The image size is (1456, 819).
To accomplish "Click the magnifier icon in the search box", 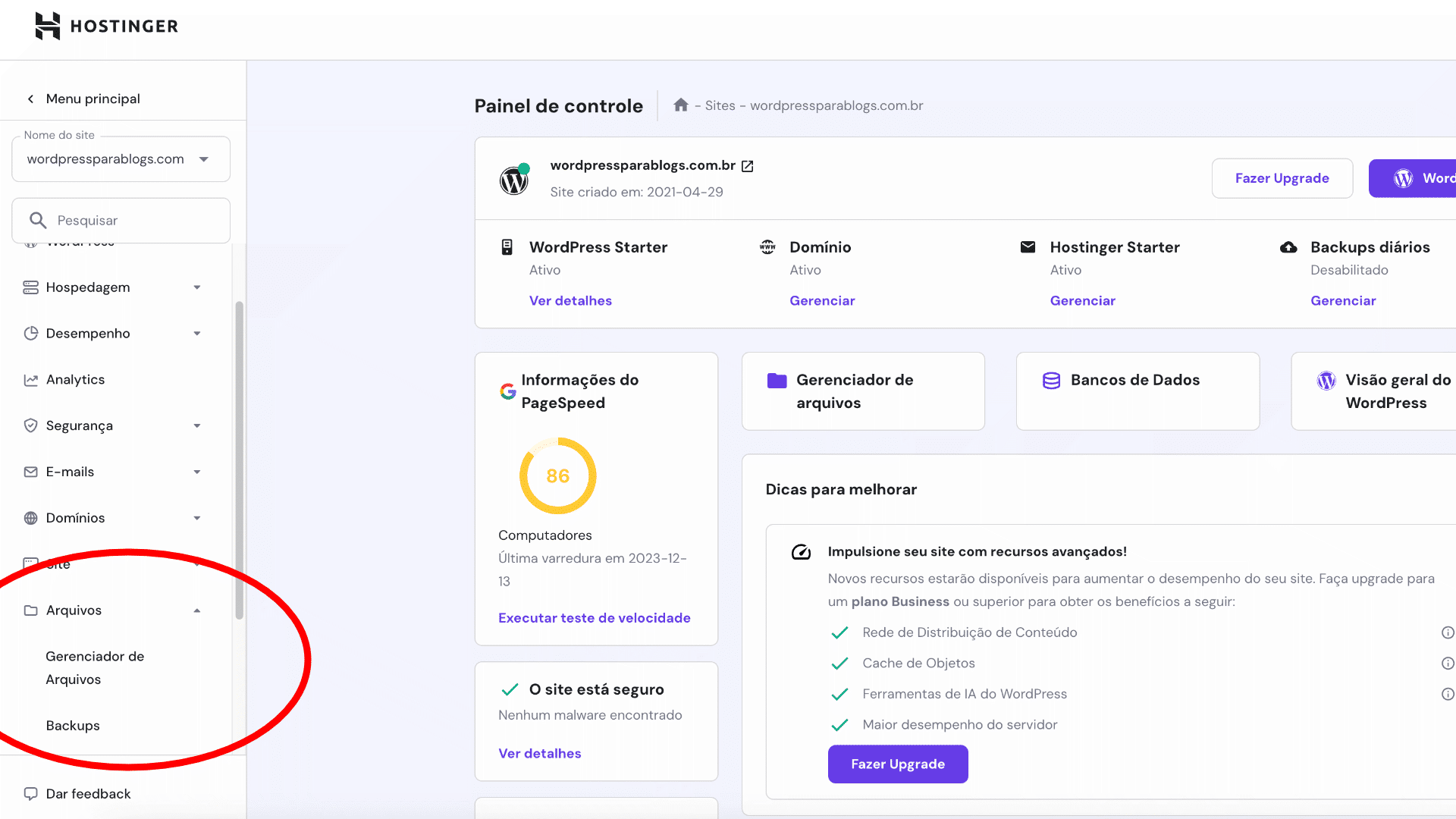I will click(x=38, y=221).
